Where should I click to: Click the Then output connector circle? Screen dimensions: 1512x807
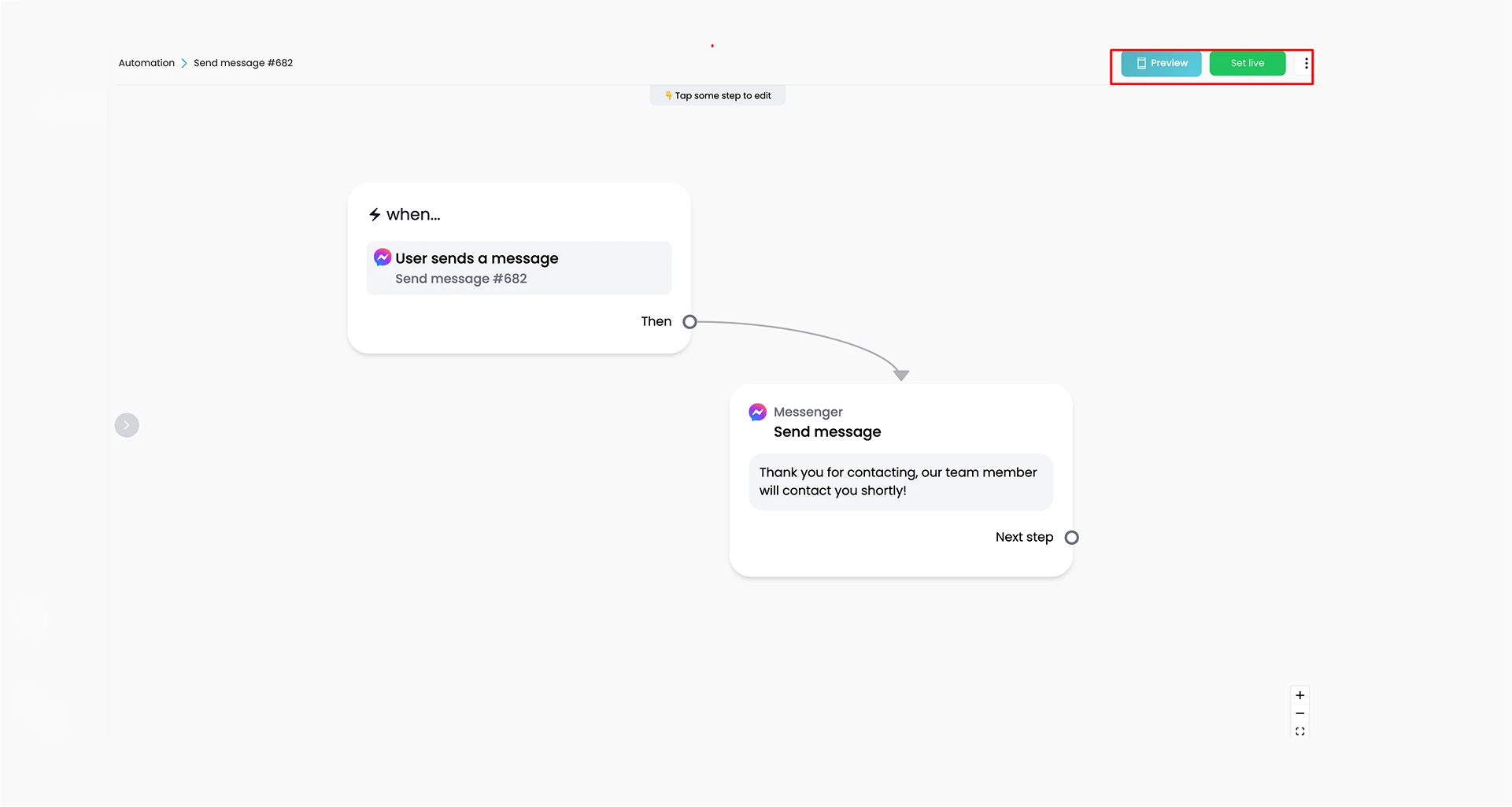click(x=689, y=322)
